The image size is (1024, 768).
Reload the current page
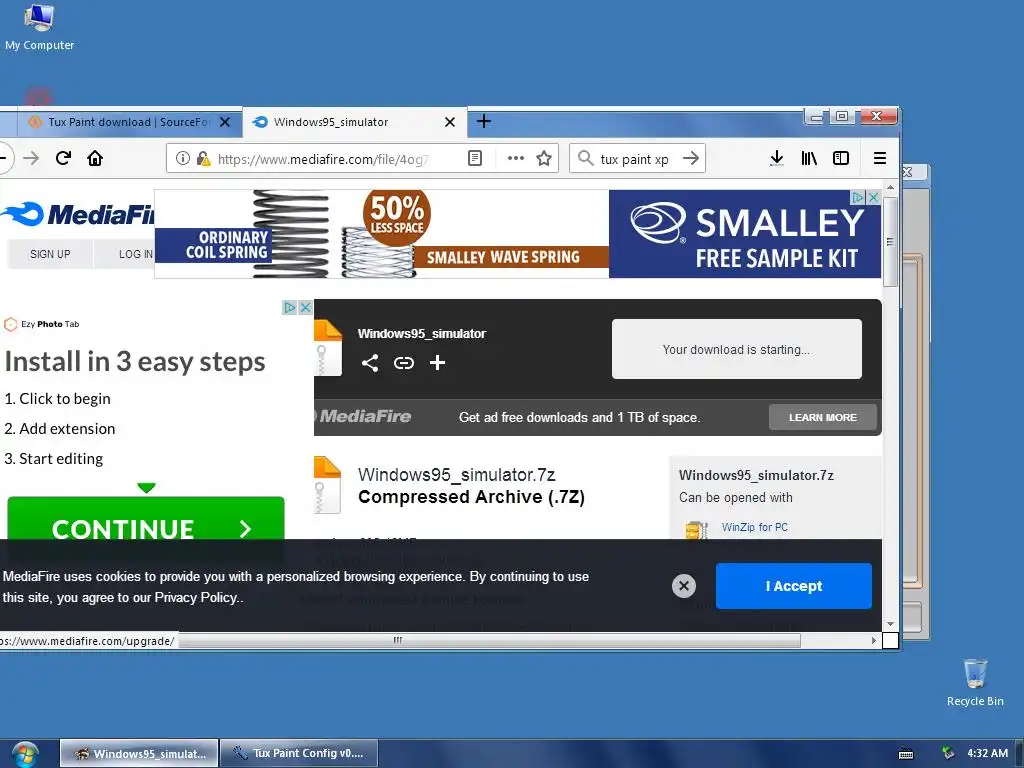pyautogui.click(x=63, y=158)
